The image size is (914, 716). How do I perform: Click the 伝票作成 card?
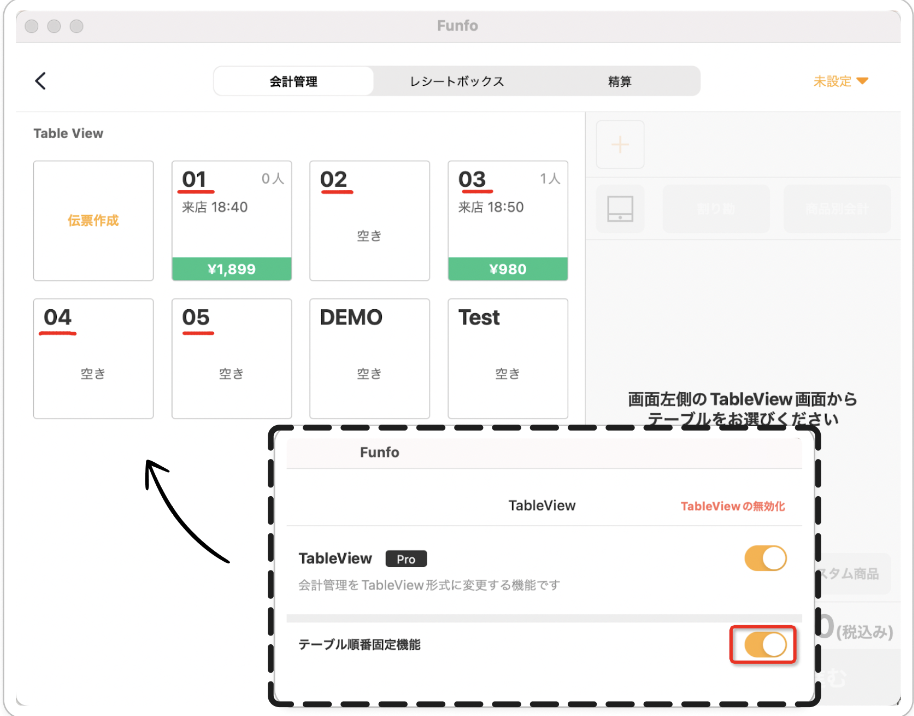pos(93,221)
